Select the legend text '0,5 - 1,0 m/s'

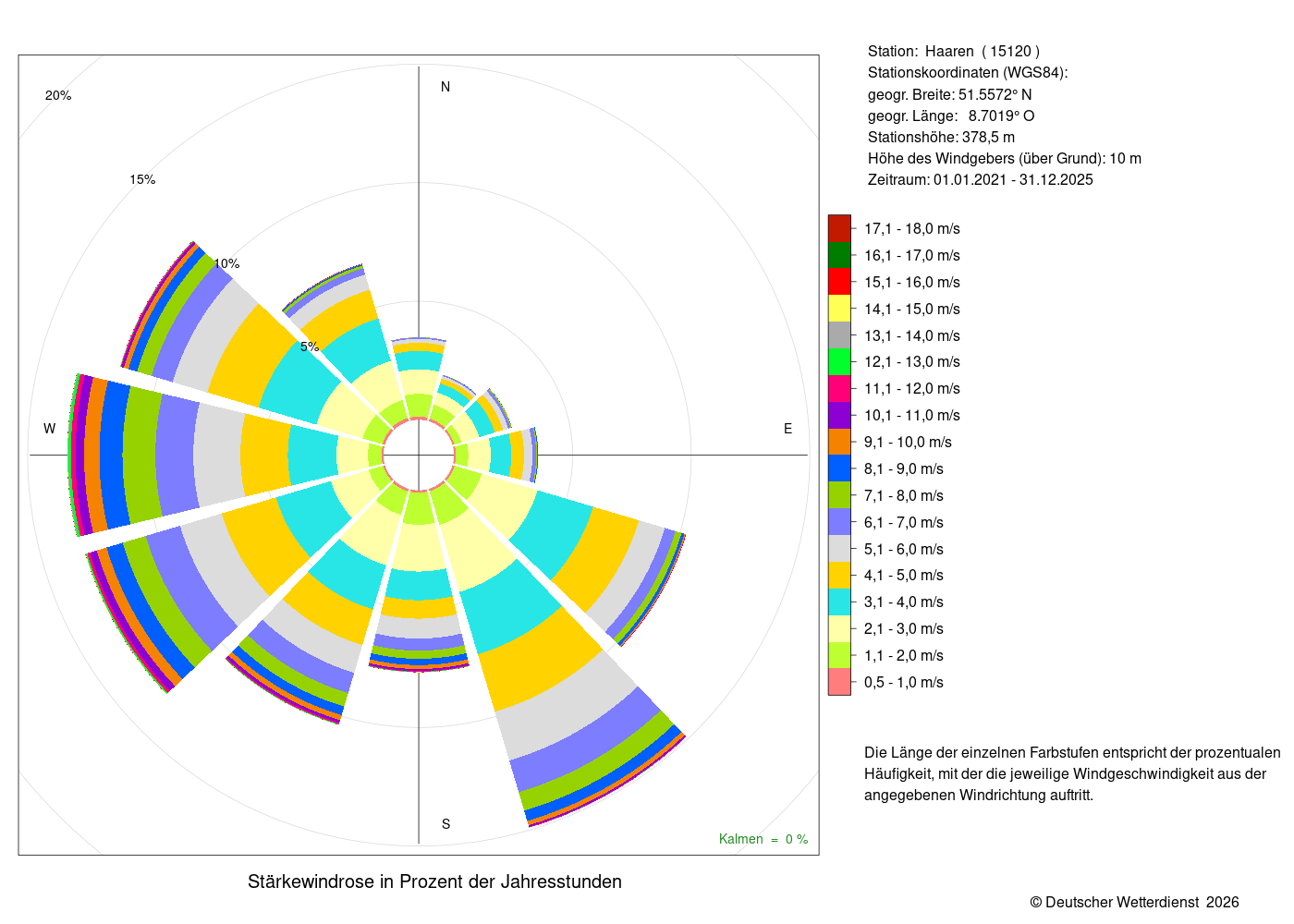tap(904, 683)
